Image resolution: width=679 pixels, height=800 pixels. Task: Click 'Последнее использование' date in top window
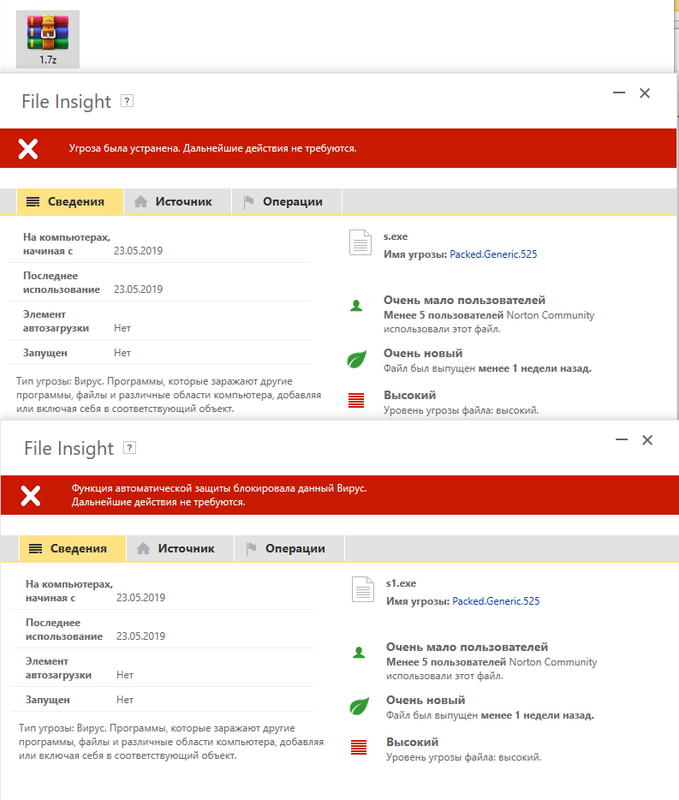point(138,289)
